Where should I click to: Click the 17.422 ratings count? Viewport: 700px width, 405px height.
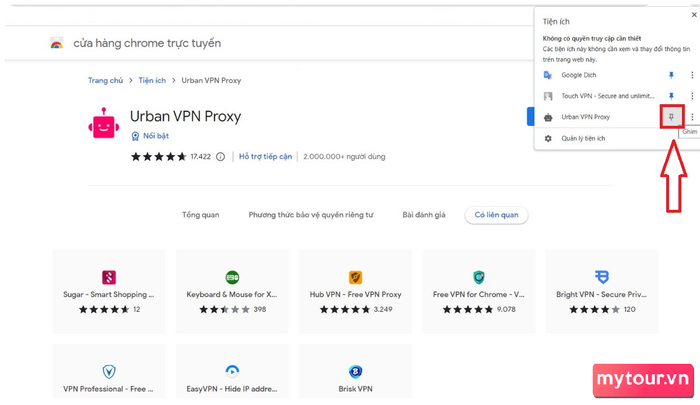click(x=200, y=157)
